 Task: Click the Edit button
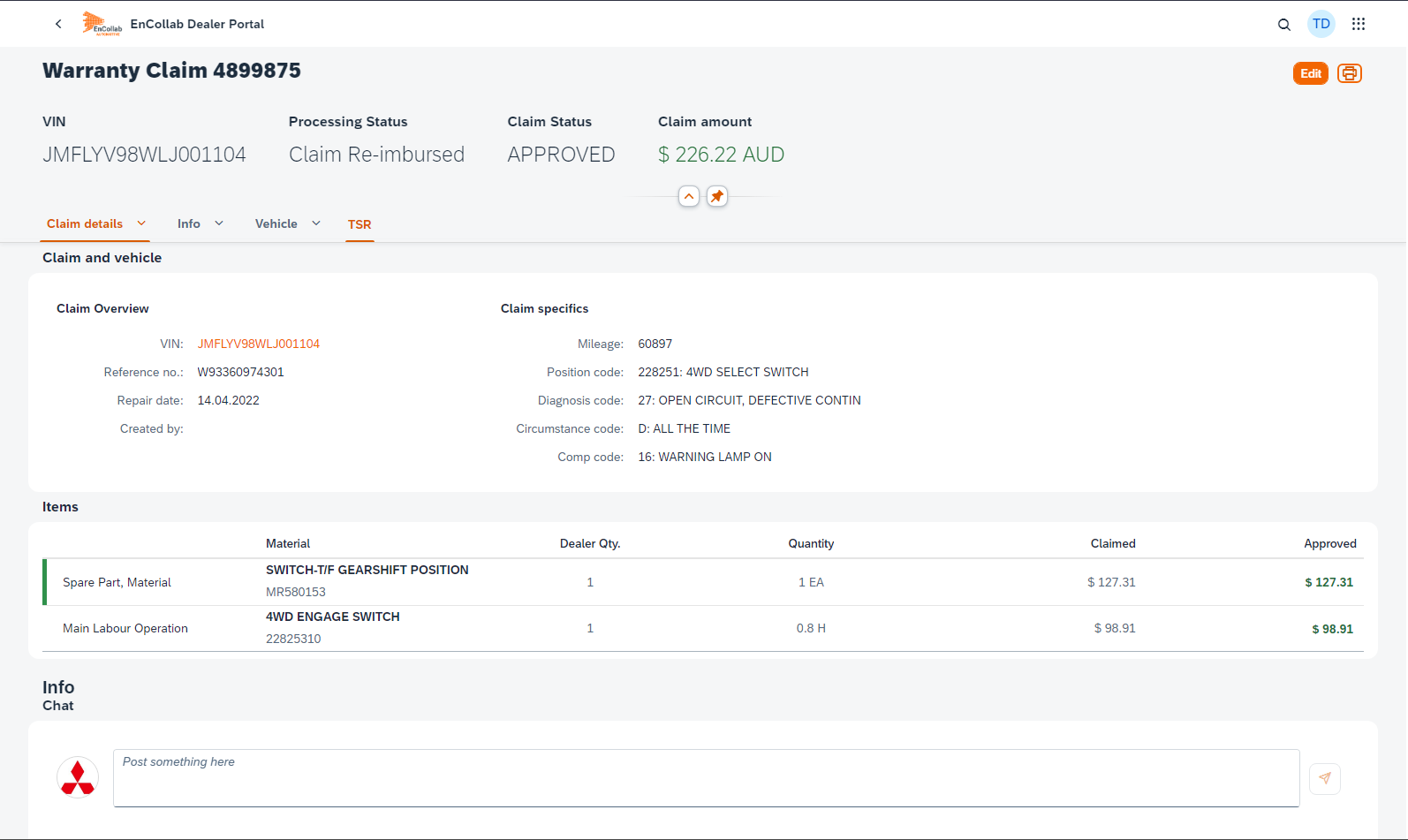(x=1310, y=73)
